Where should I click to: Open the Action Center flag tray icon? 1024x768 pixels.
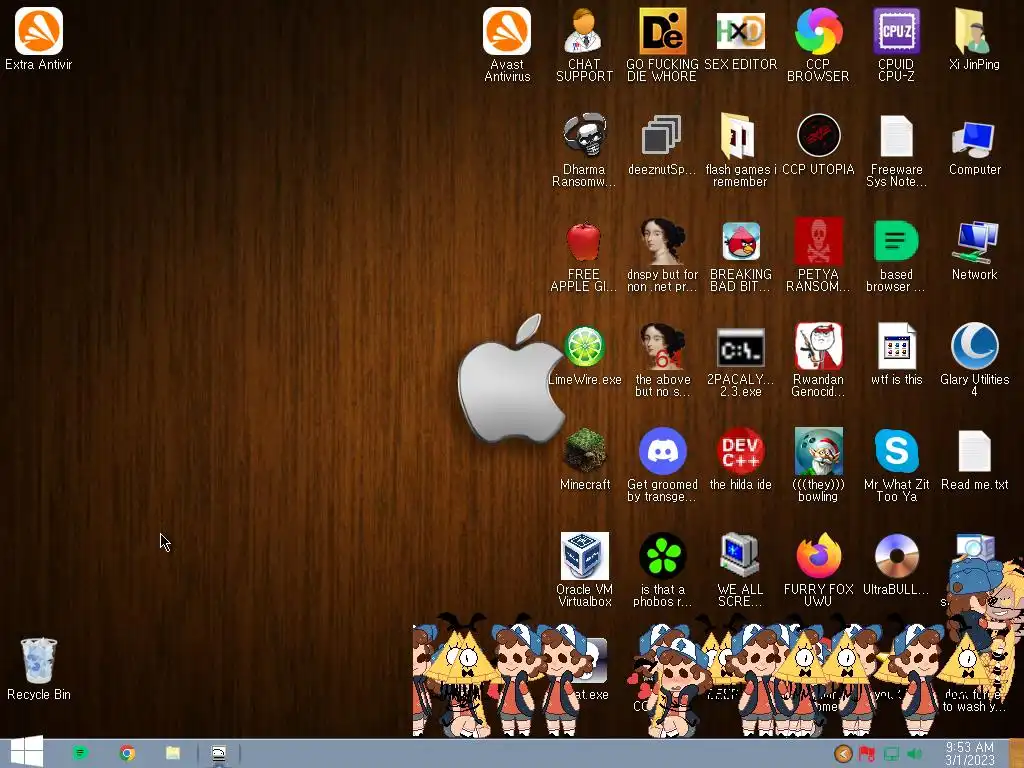click(x=867, y=754)
